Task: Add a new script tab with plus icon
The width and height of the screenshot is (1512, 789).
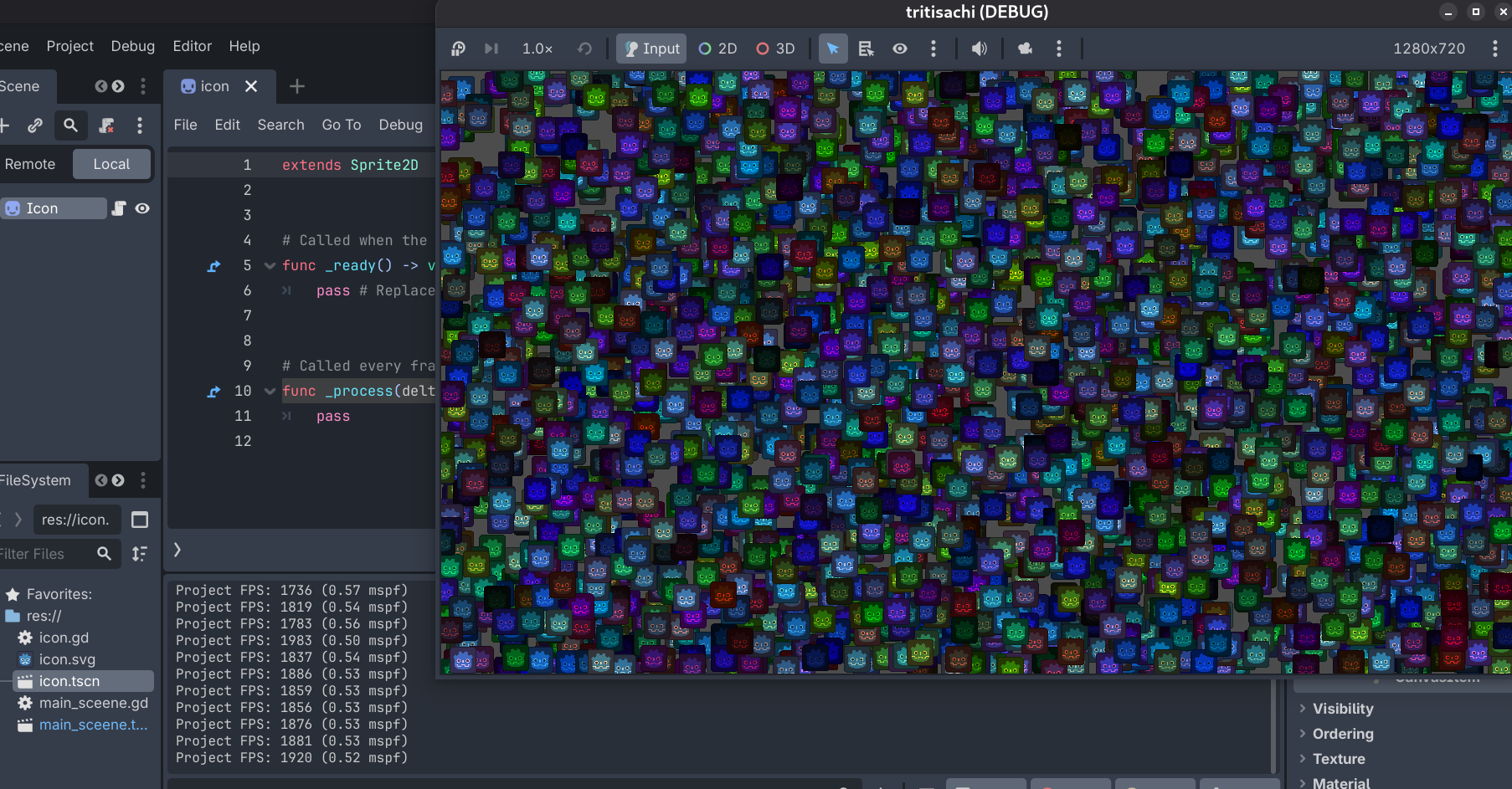Action: coord(297,86)
